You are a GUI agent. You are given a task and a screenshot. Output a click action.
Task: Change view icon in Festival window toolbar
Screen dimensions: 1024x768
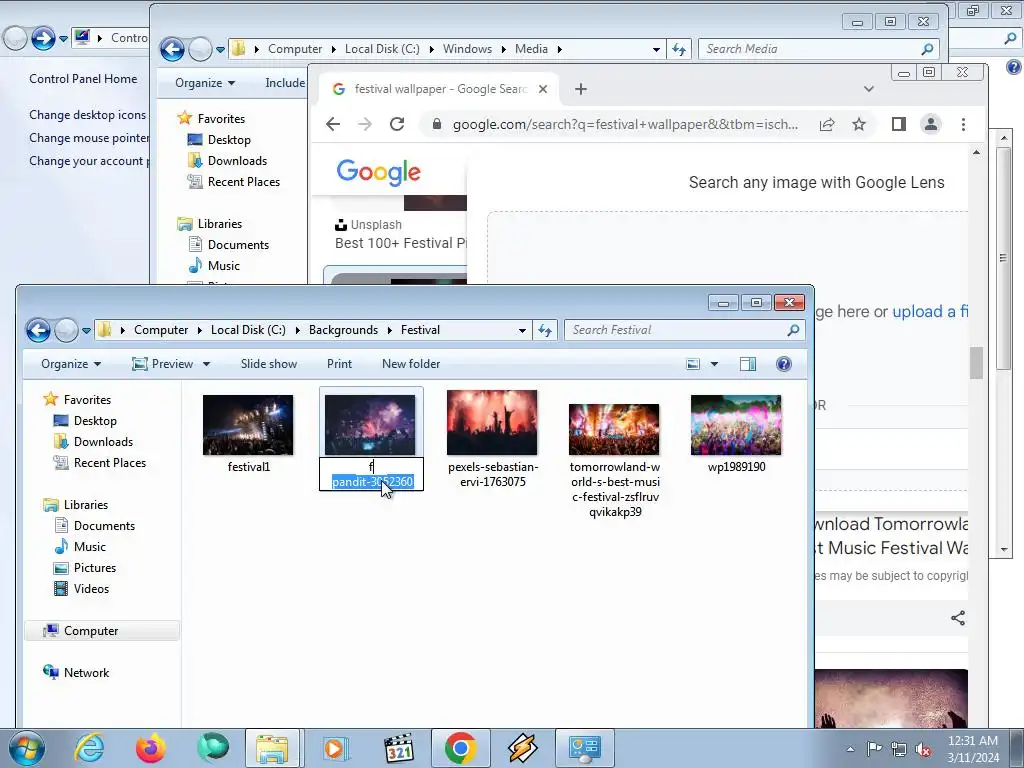(693, 364)
